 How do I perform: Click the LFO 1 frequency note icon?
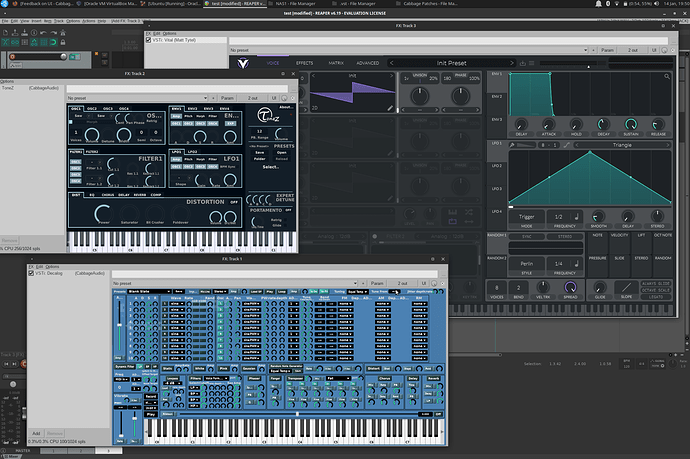point(576,217)
